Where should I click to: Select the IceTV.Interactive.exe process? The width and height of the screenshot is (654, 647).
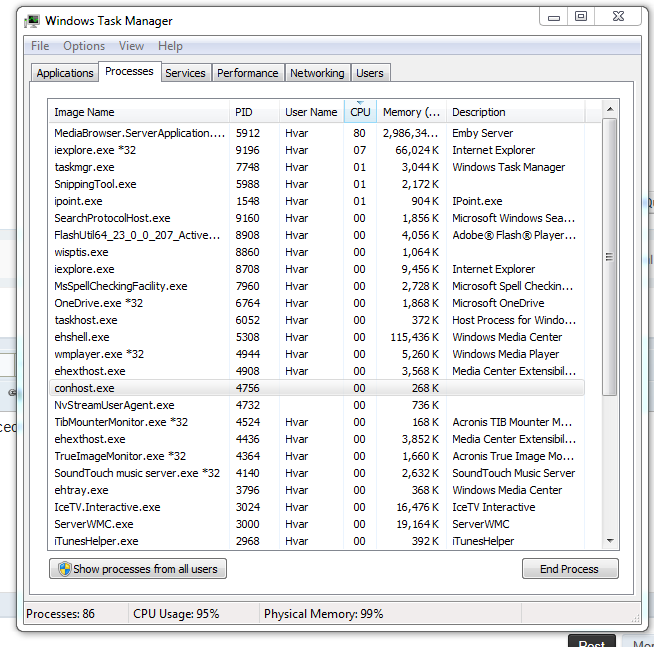point(317,507)
